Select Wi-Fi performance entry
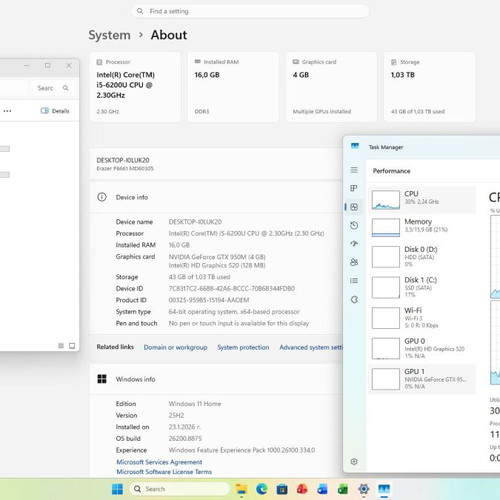 (x=422, y=318)
